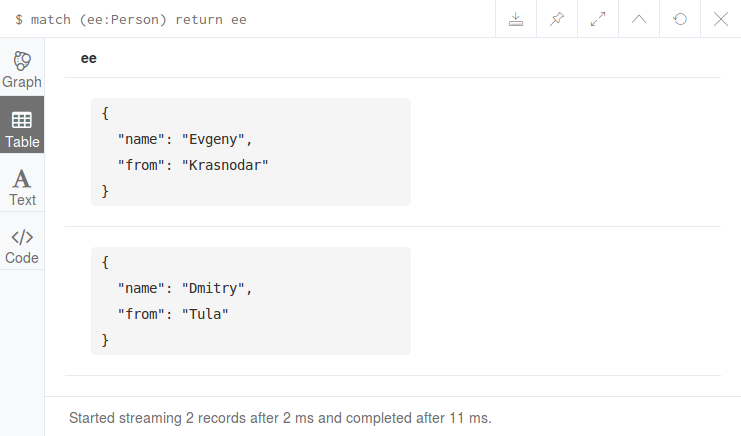
Task: Click the ee column header
Action: [89, 58]
